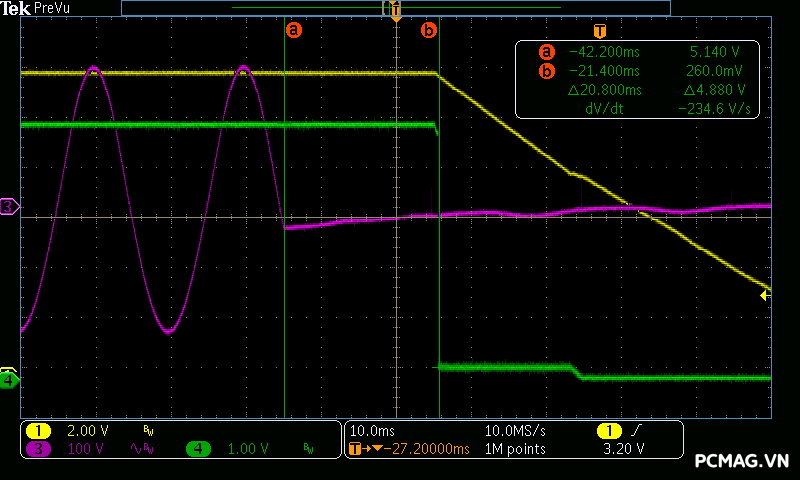This screenshot has height=480, width=800.
Task: Click the channel 1 yellow badge in bottom readout
Action: (x=38, y=431)
